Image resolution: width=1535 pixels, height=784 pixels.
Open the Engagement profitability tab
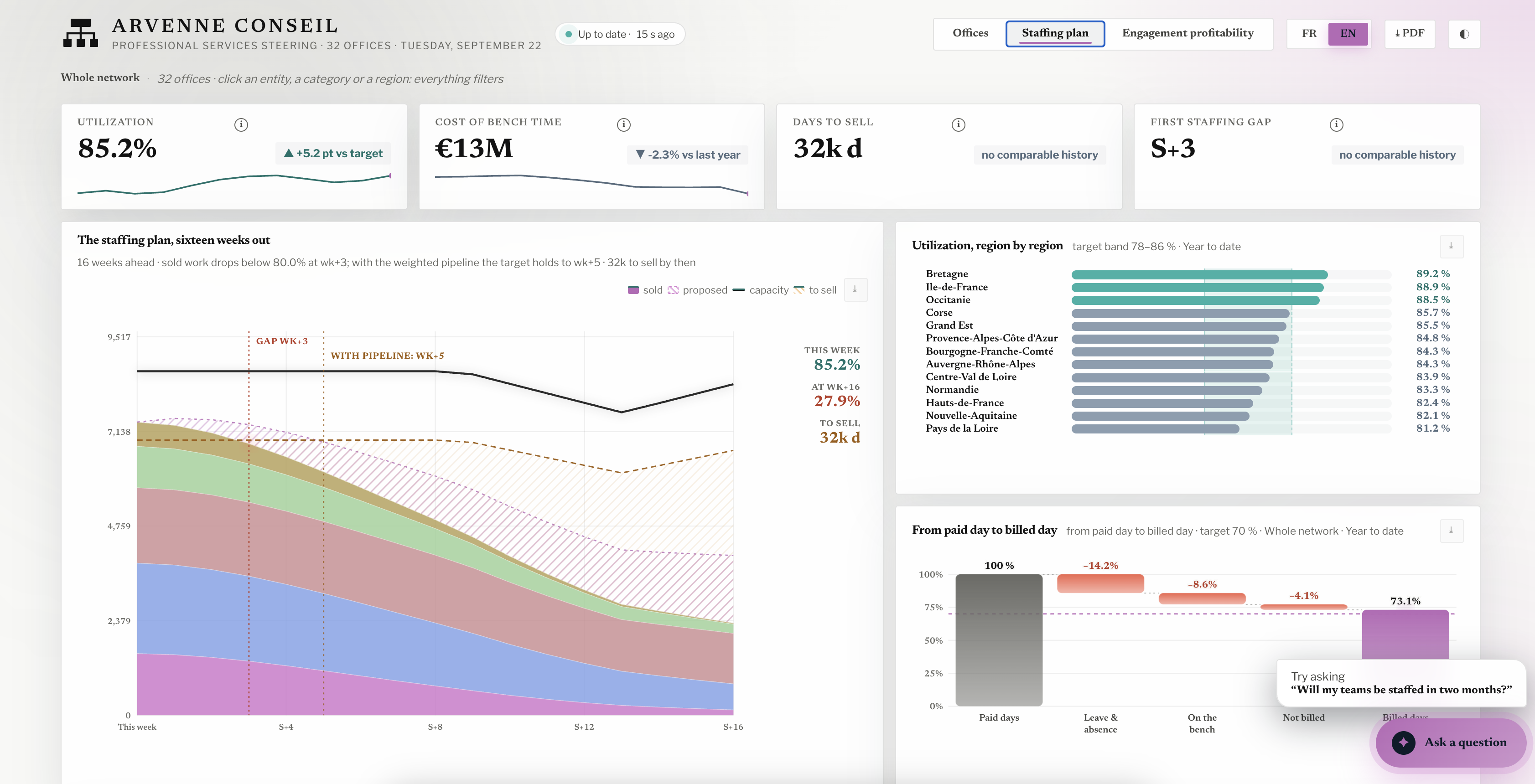[x=1188, y=33]
